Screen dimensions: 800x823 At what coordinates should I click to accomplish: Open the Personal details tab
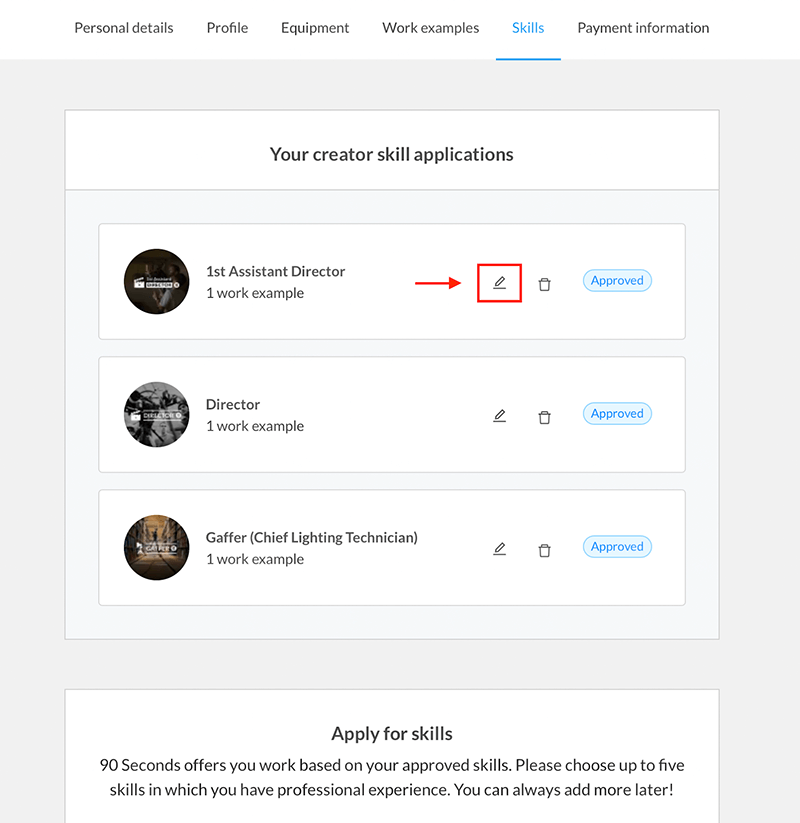124,28
